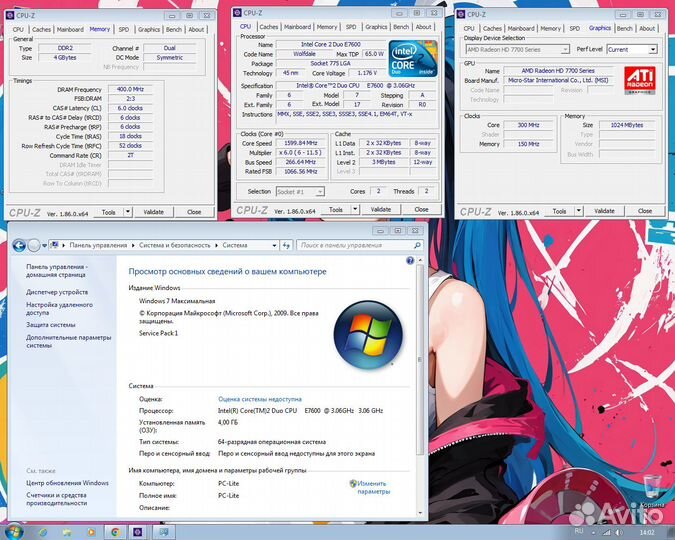The width and height of the screenshot is (675, 540).
Task: Click the RU language indicator
Action: [x=579, y=532]
